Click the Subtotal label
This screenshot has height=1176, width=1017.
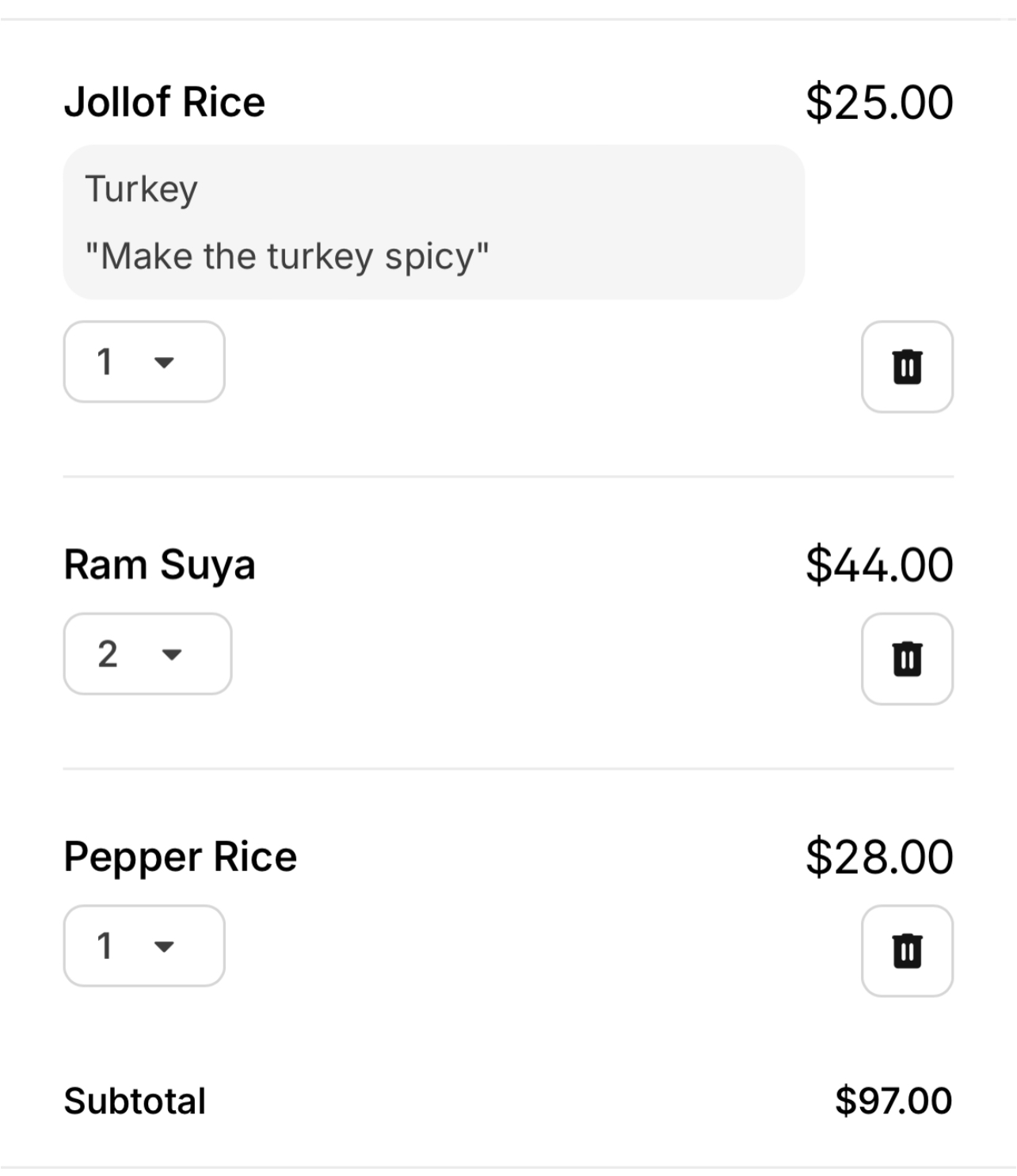[x=135, y=1101]
